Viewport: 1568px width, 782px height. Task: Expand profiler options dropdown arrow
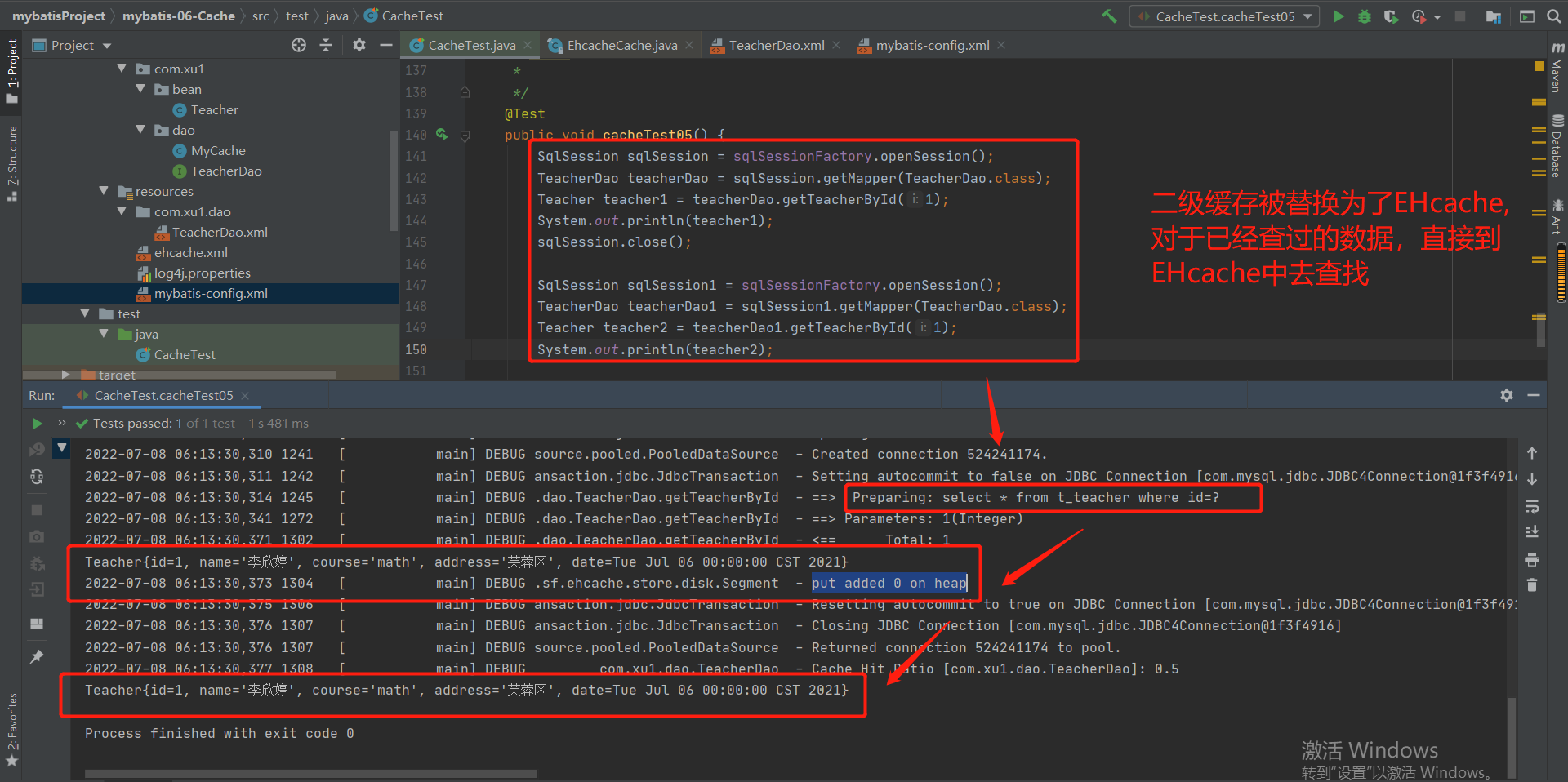tap(1437, 17)
